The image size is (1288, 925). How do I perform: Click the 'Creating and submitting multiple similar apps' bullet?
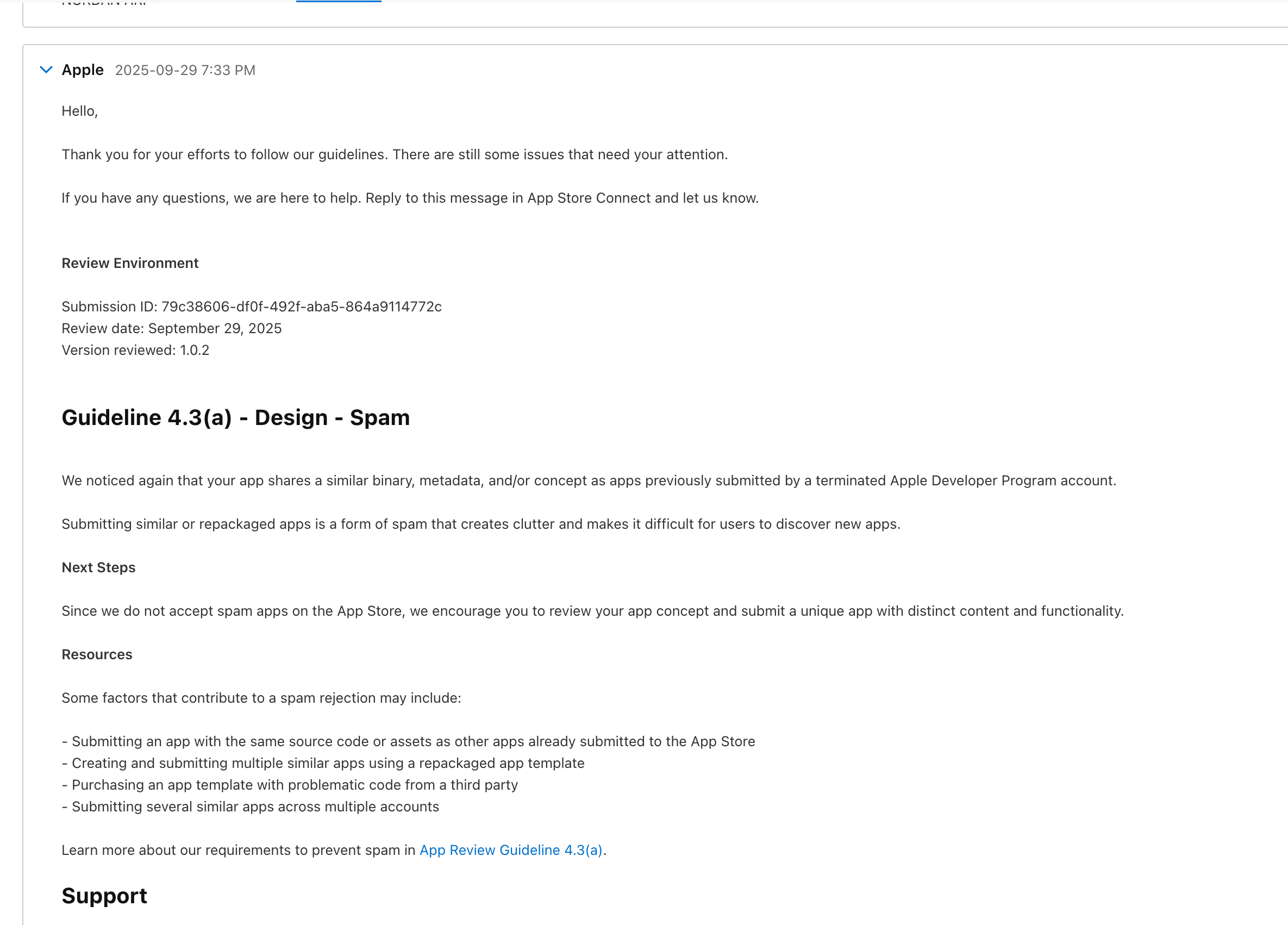tap(323, 763)
